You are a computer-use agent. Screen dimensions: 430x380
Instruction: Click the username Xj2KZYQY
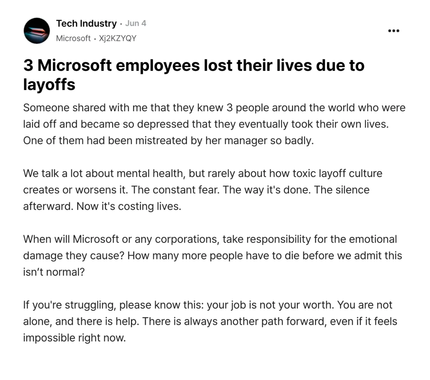(x=118, y=38)
